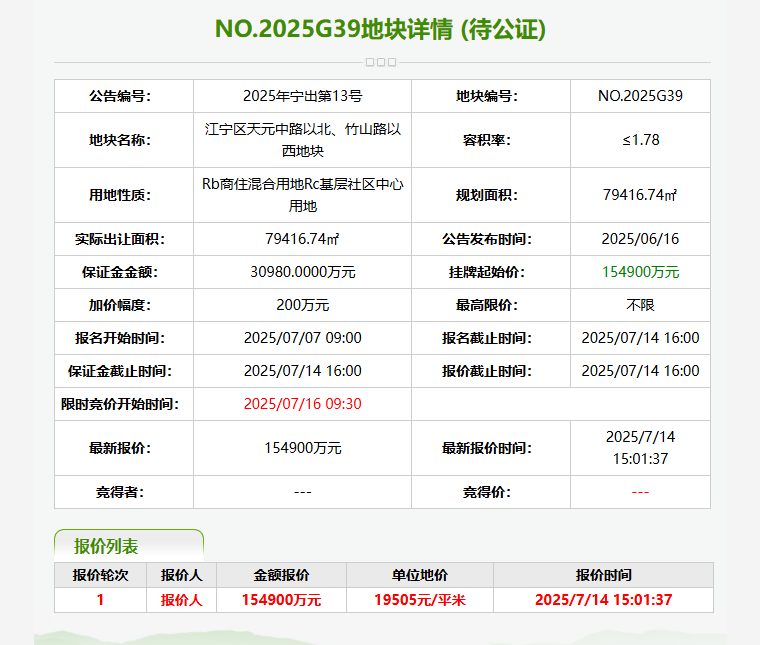Screen dimensions: 760x645
Task: Select the 地块编号 value NO.2025G39
Action: (x=640, y=96)
